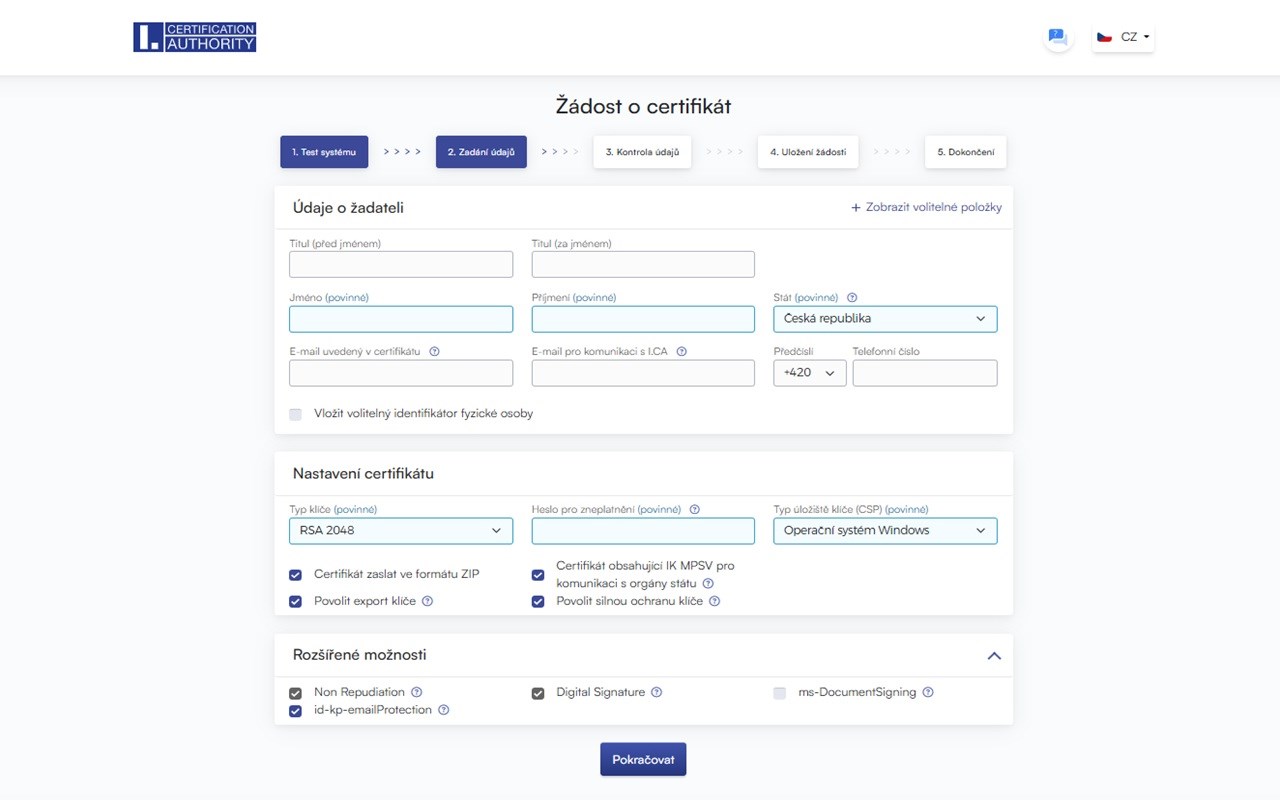Click help icon next to Non Repudiation
This screenshot has width=1280, height=800.
tap(417, 692)
